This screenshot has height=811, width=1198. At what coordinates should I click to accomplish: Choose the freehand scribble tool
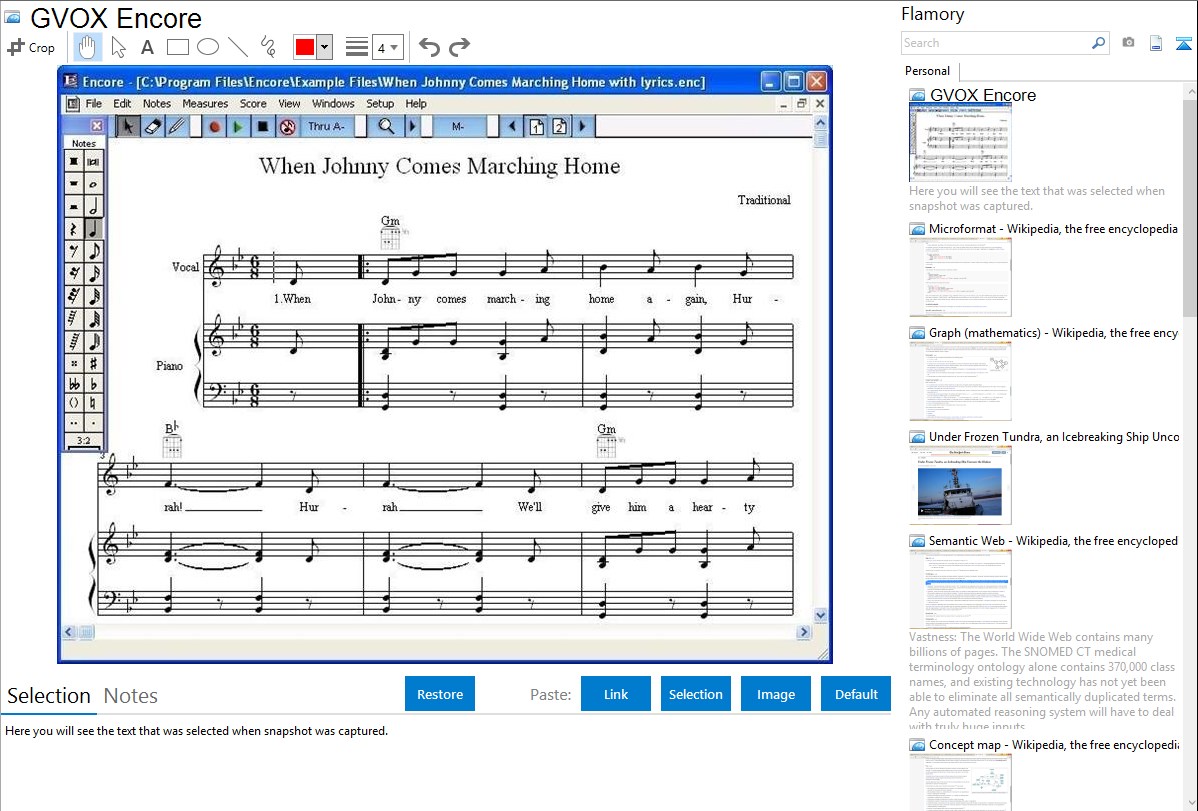point(268,47)
